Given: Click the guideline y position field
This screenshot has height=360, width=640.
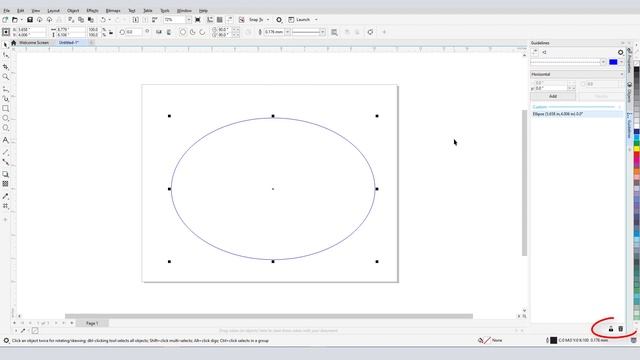Looking at the screenshot, I should point(551,88).
